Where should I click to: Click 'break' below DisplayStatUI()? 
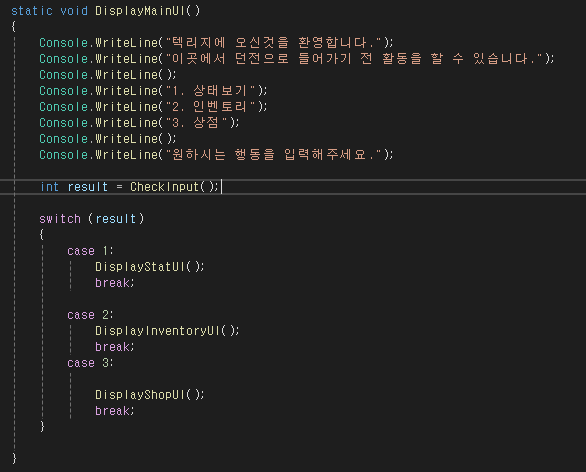point(112,283)
